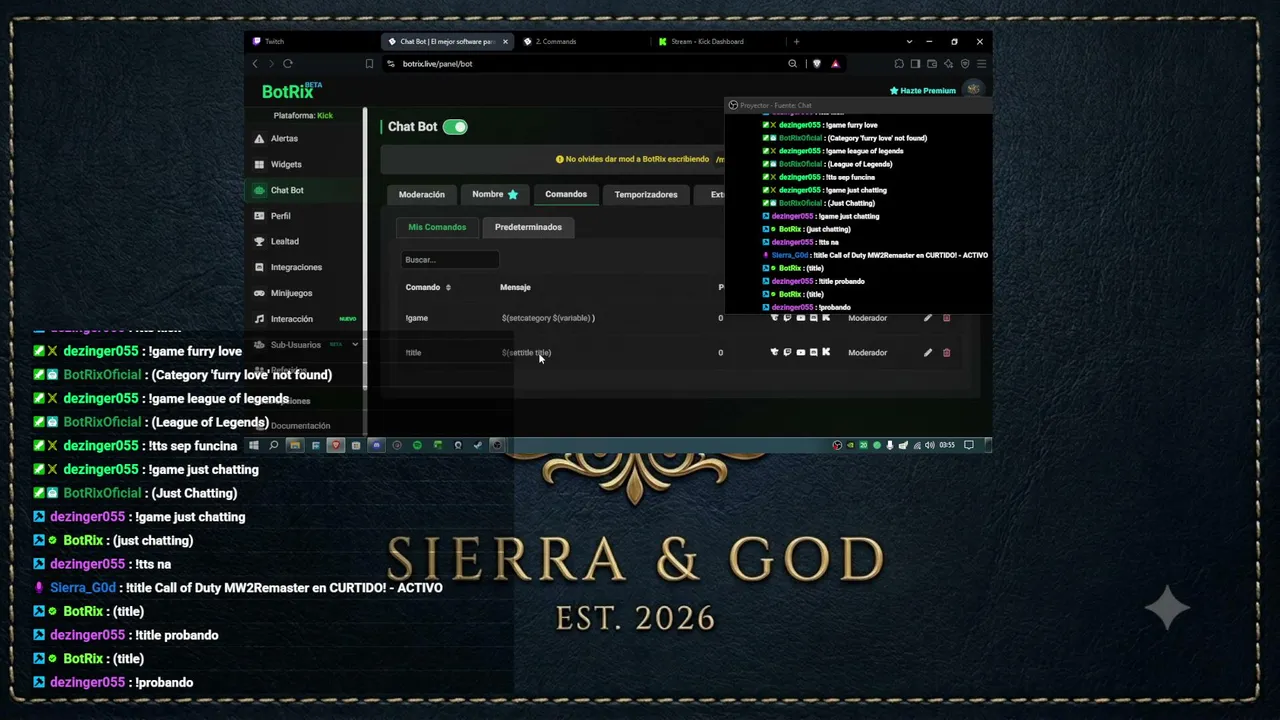Close the Chat Bot browser tab
This screenshot has height=720, width=1280.
[x=505, y=42]
